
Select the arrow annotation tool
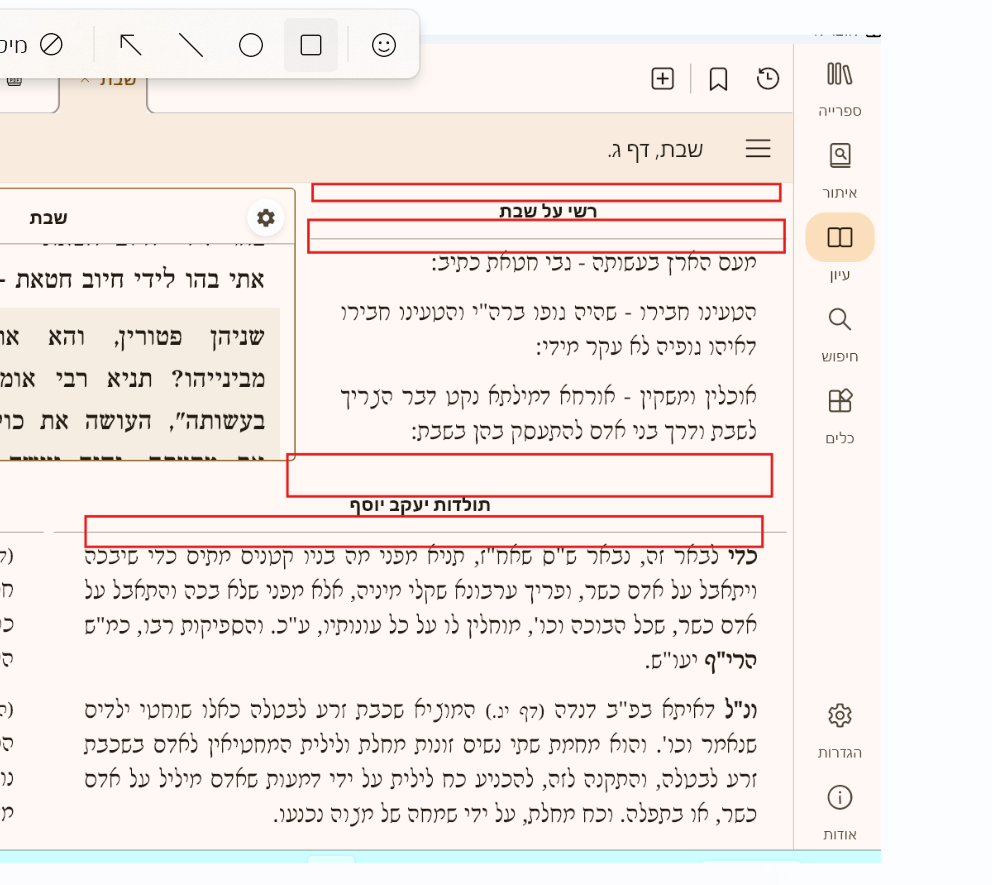pos(131,45)
